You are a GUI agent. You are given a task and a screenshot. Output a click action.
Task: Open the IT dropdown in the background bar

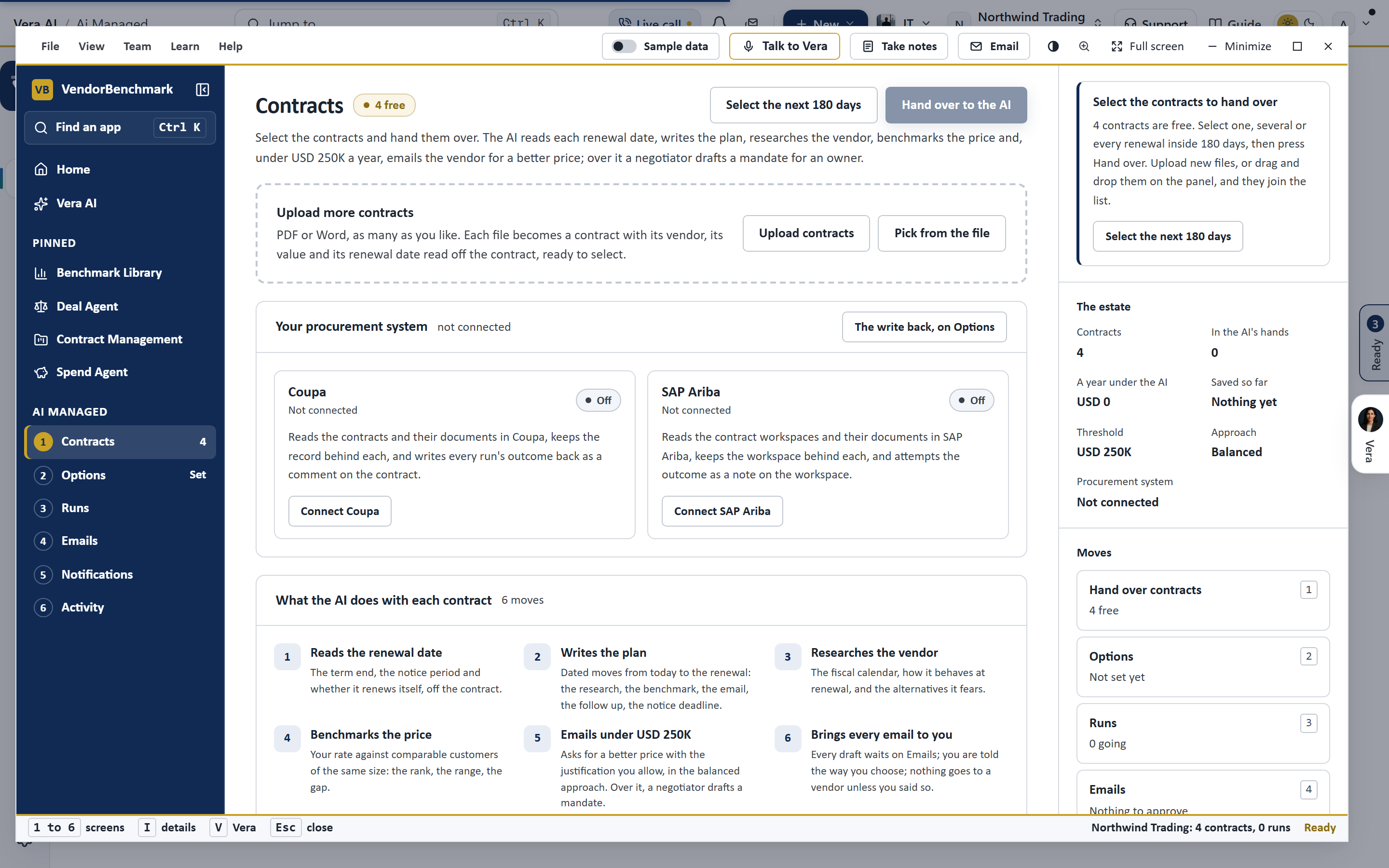(x=904, y=22)
